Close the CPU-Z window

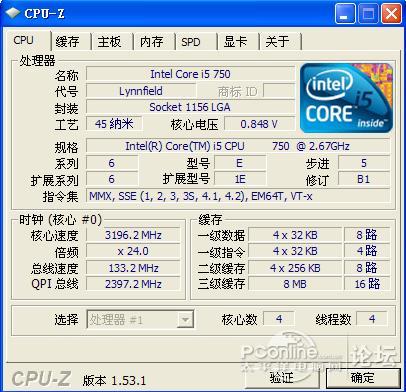click(x=391, y=13)
